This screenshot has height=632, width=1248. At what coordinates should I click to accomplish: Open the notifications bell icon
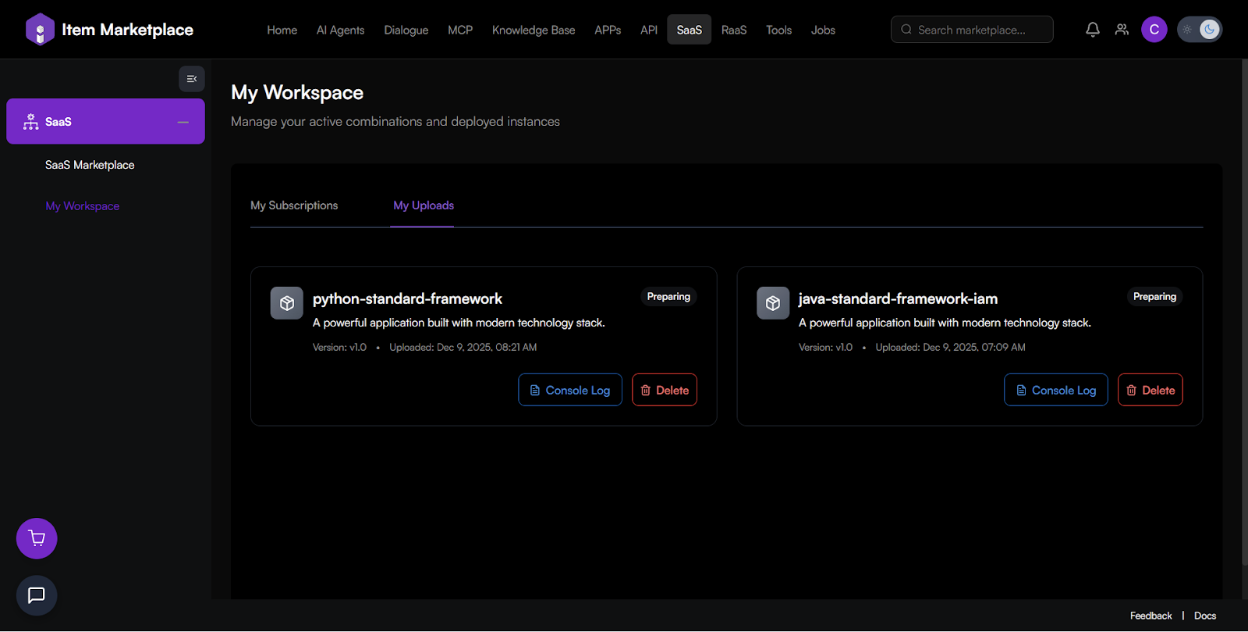click(1093, 30)
